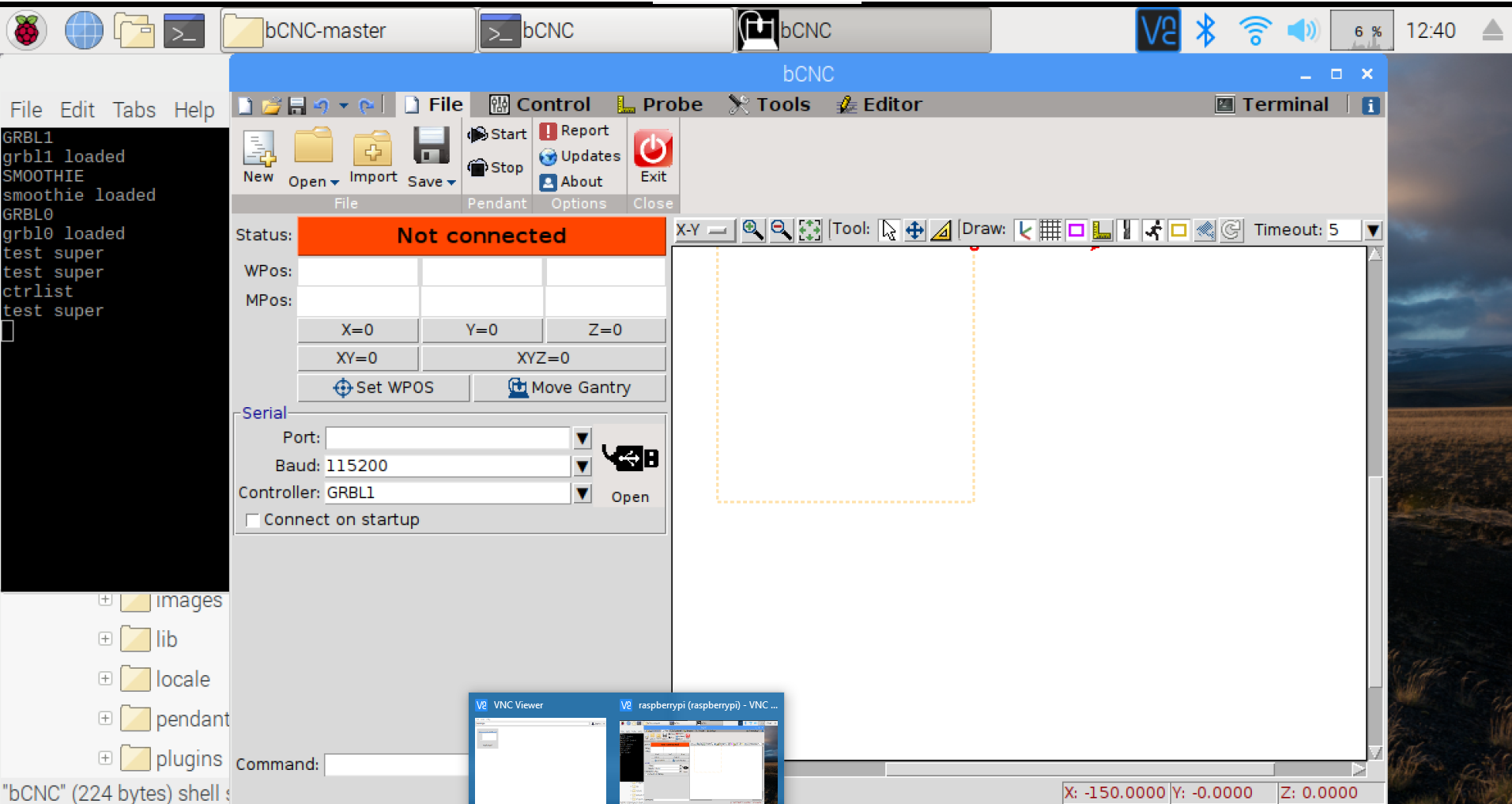
Task: Switch to the Control tab
Action: [540, 104]
